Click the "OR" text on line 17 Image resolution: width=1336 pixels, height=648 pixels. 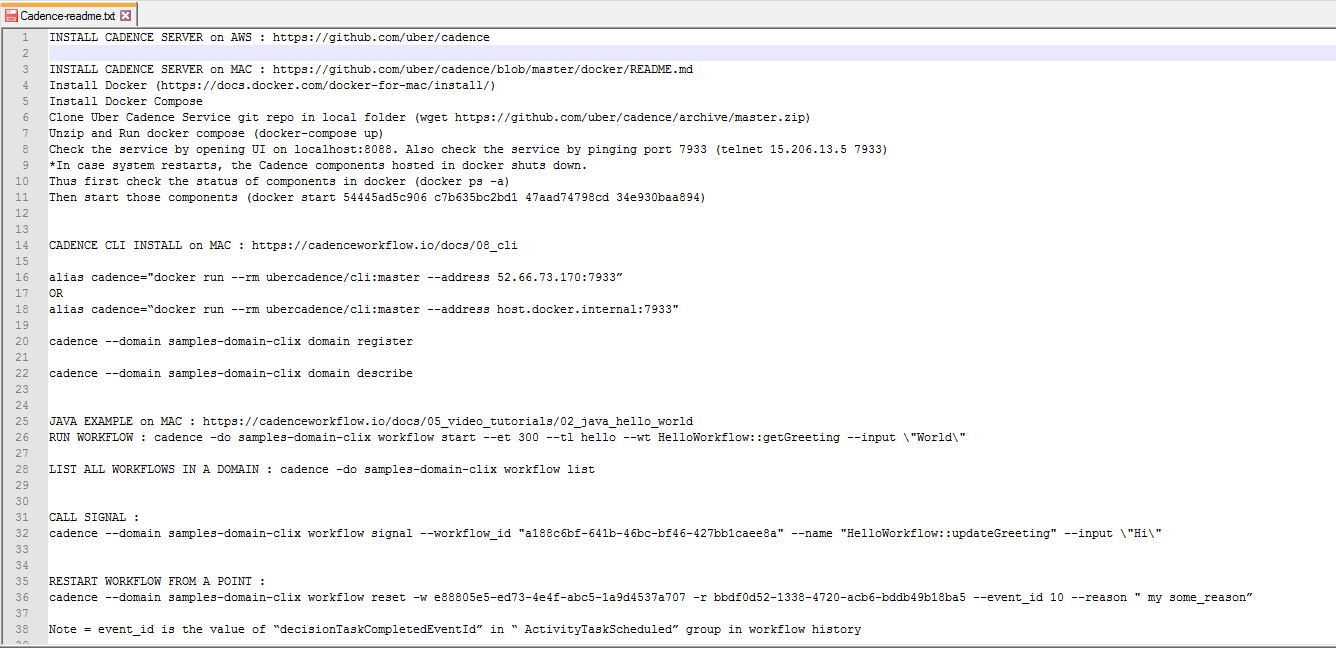56,293
